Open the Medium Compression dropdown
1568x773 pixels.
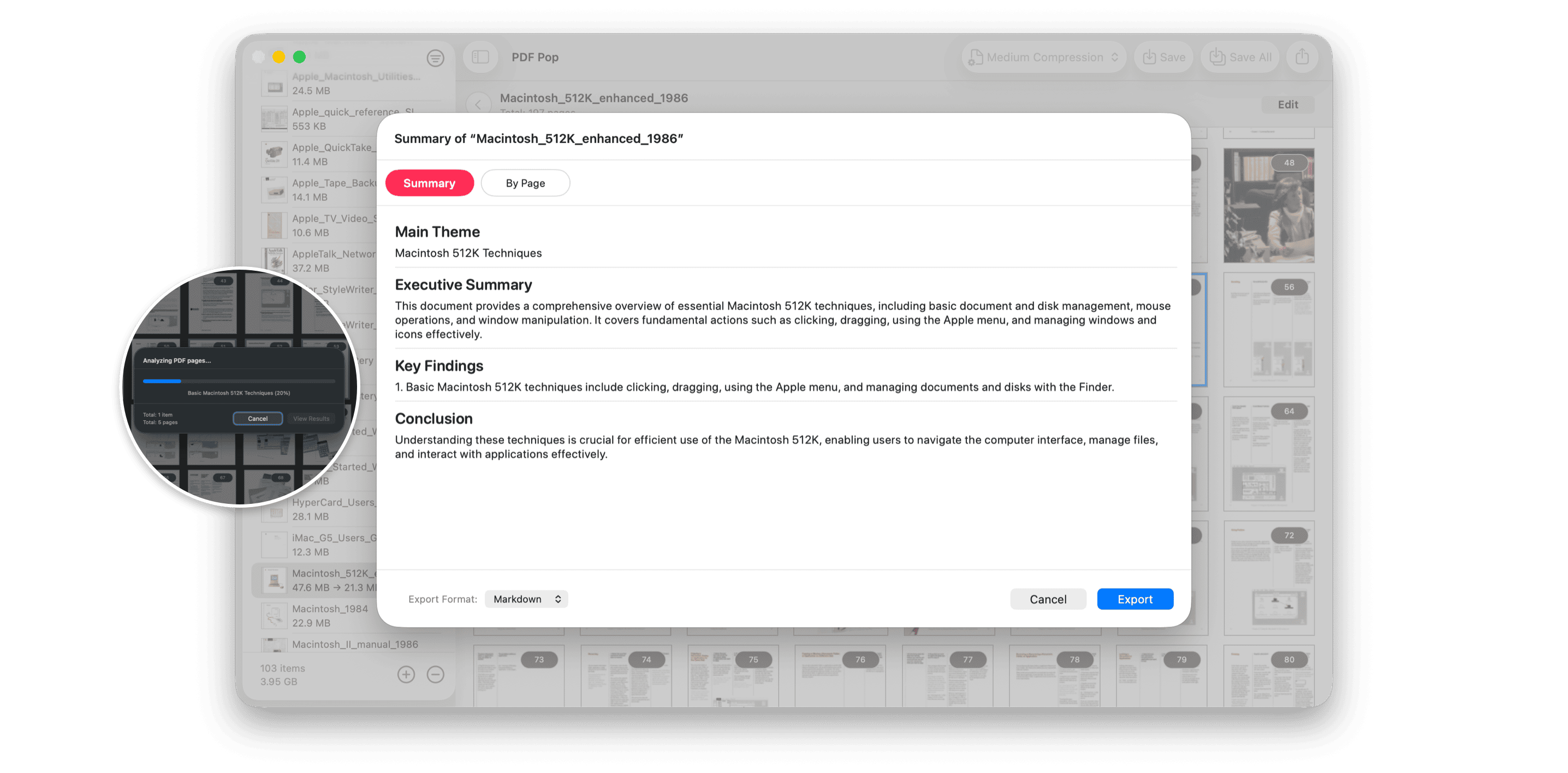pyautogui.click(x=1044, y=57)
